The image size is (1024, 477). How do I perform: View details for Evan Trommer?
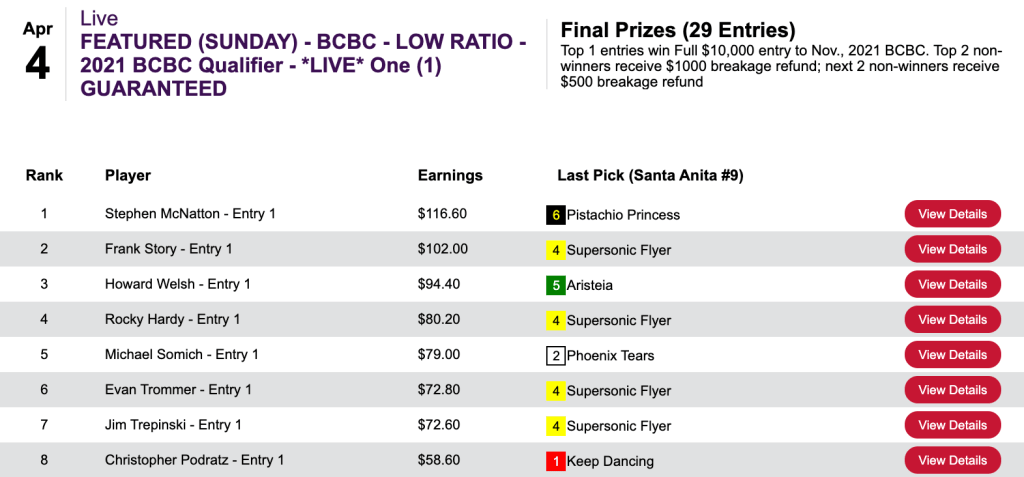click(x=952, y=390)
